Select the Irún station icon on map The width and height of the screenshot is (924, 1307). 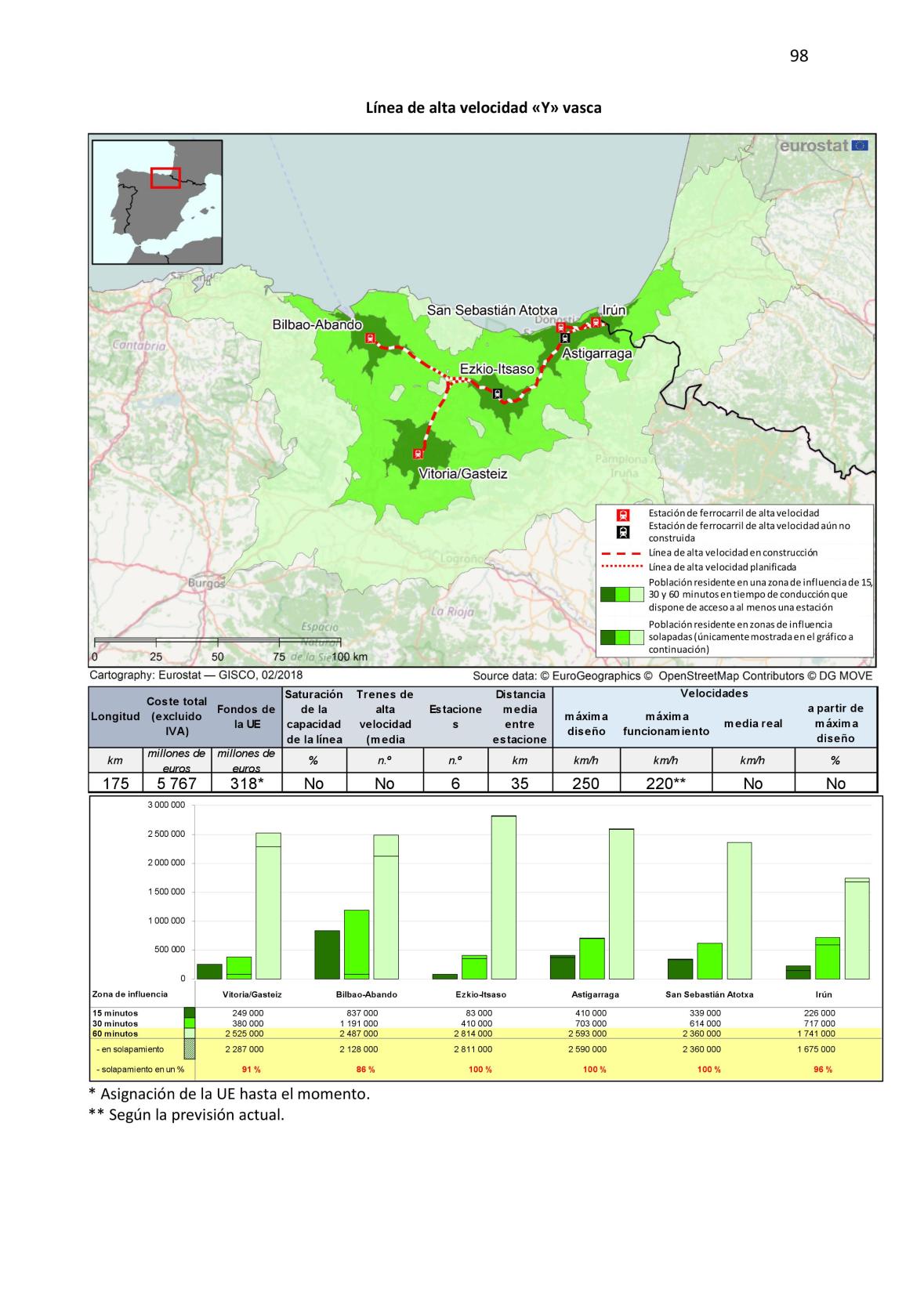pos(596,322)
